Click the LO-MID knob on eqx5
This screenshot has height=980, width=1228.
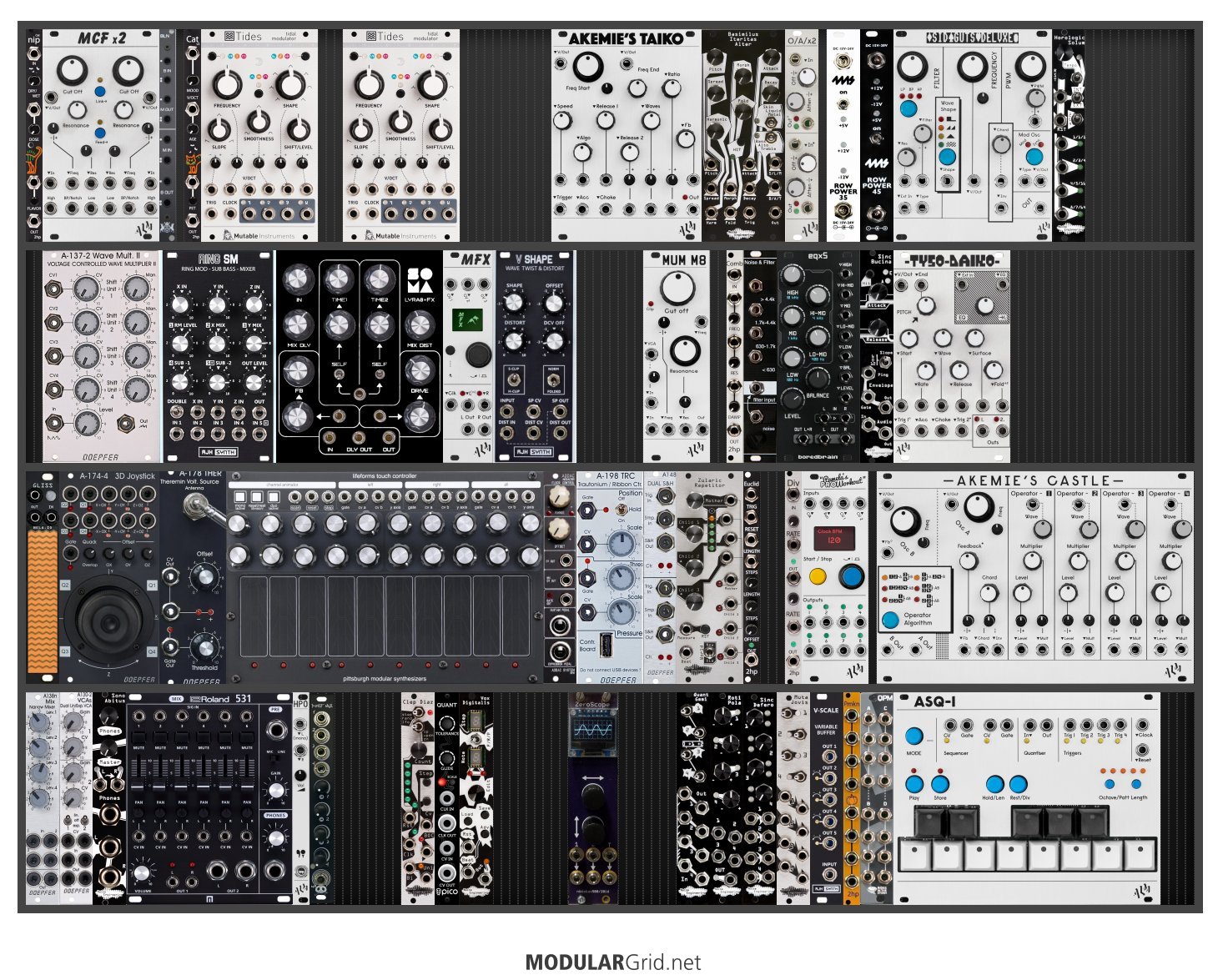click(x=817, y=339)
